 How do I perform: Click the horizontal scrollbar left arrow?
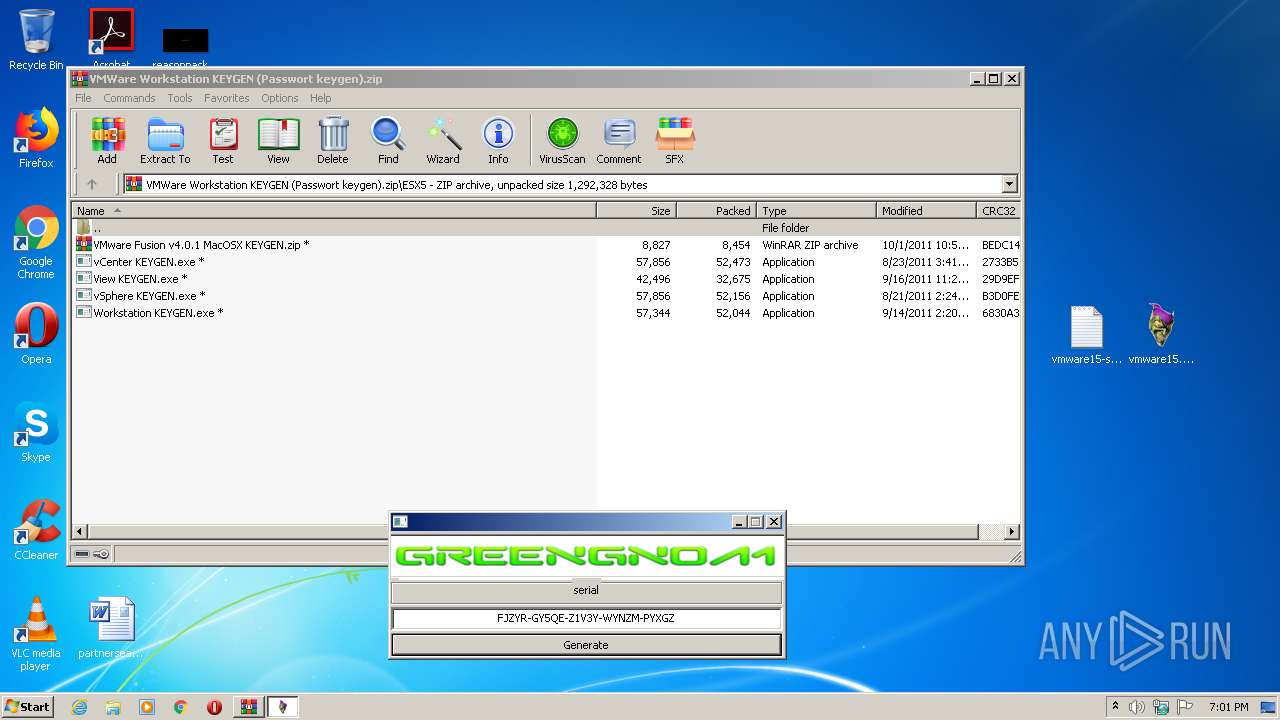(x=80, y=532)
